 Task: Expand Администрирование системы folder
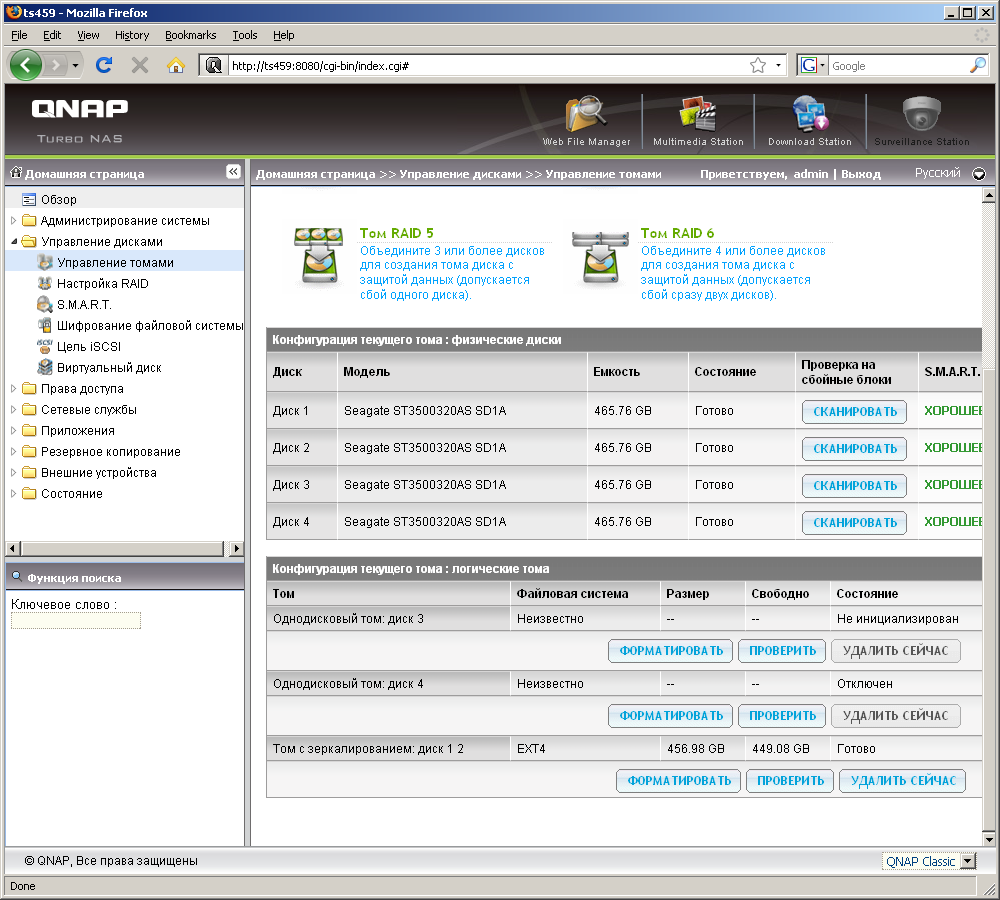point(13,220)
